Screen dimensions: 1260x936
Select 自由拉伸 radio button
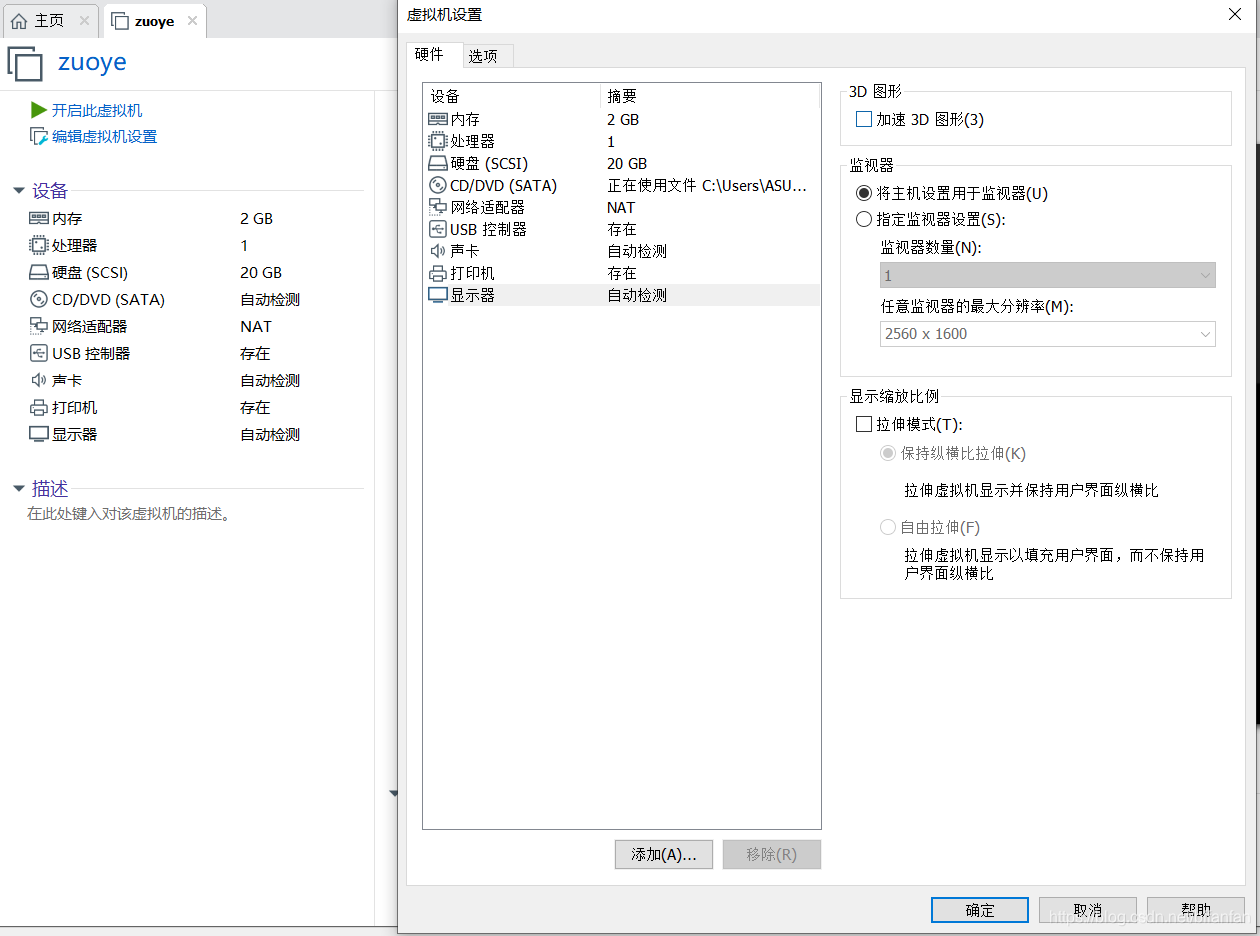pos(888,527)
